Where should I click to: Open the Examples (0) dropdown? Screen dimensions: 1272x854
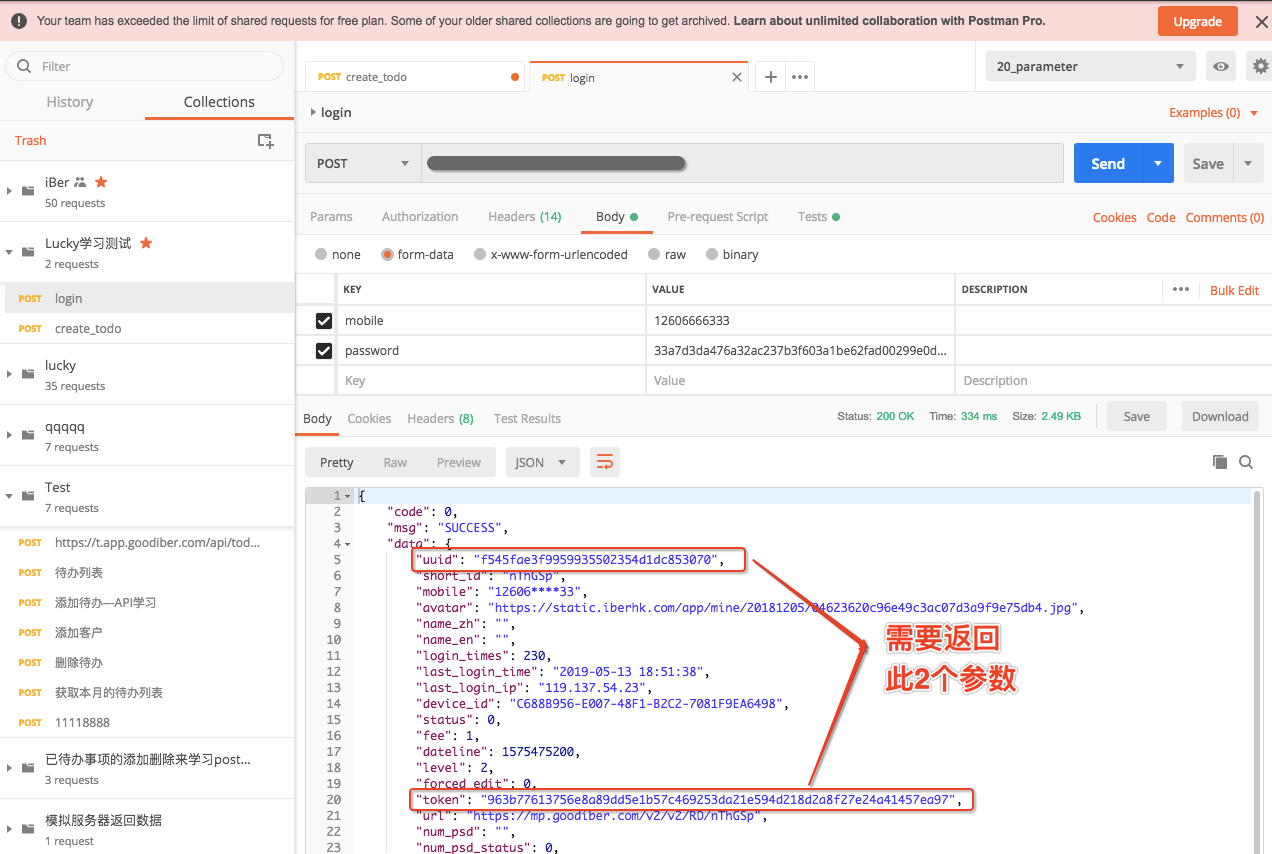point(1213,113)
